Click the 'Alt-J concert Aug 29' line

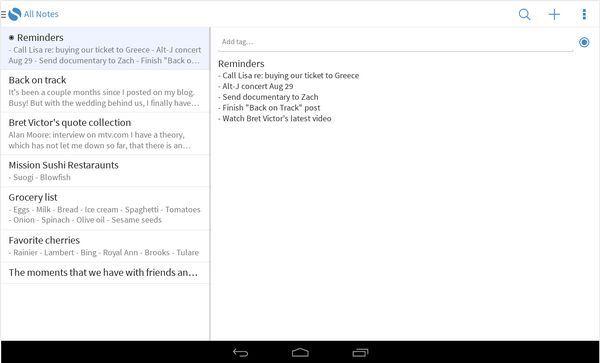click(256, 86)
